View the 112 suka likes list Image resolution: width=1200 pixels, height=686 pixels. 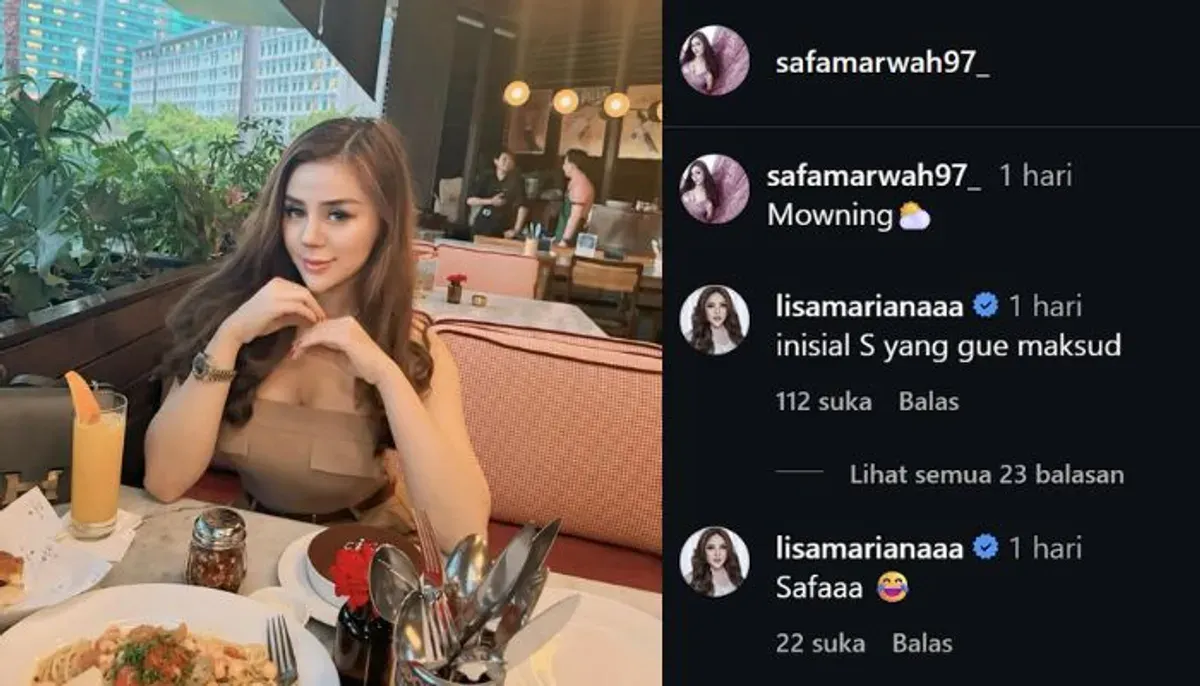pyautogui.click(x=823, y=402)
